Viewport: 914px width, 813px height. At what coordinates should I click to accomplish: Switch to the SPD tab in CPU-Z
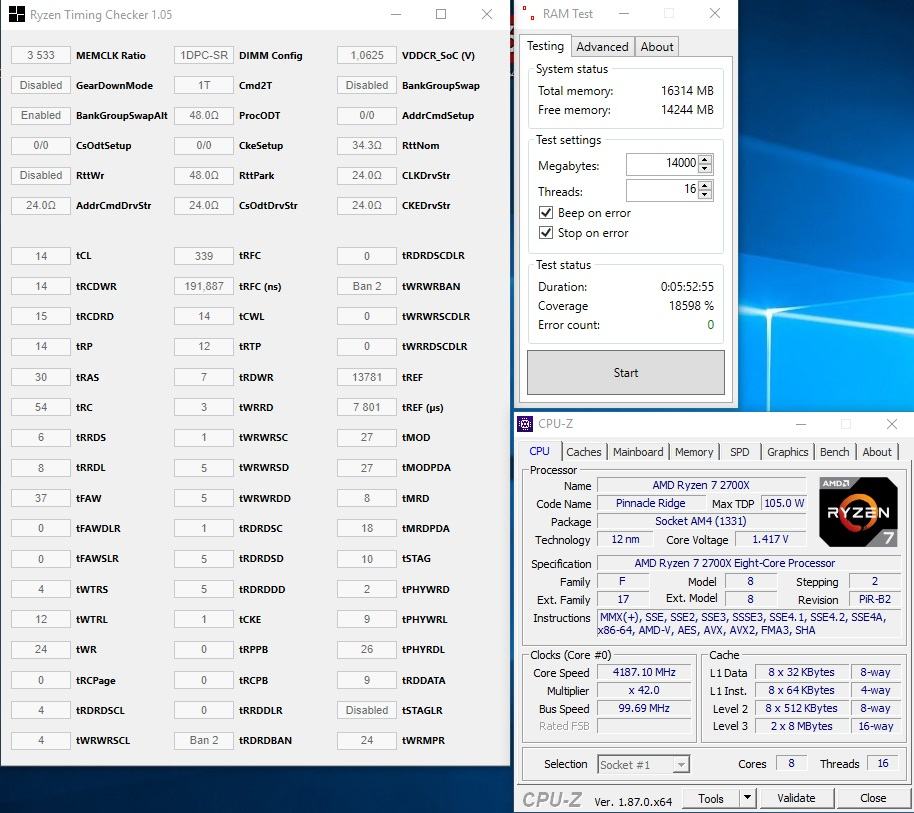tap(740, 452)
